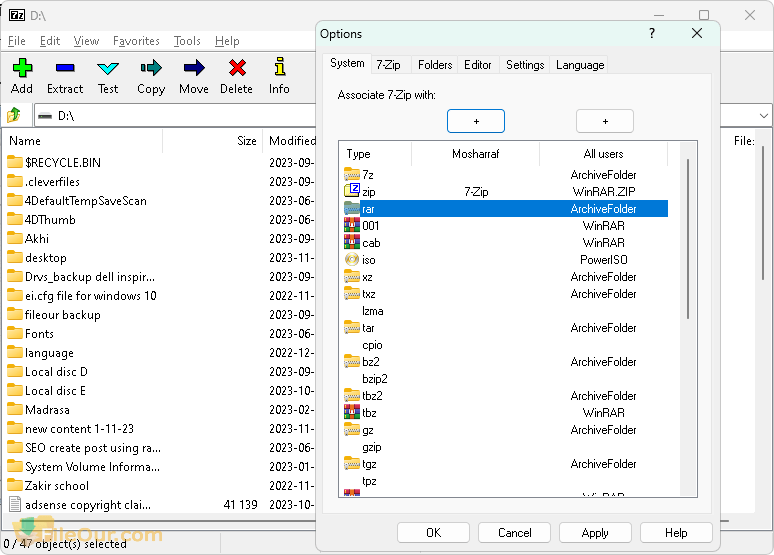Image resolution: width=774 pixels, height=555 pixels.
Task: Open the Edit menu
Action: [x=50, y=40]
